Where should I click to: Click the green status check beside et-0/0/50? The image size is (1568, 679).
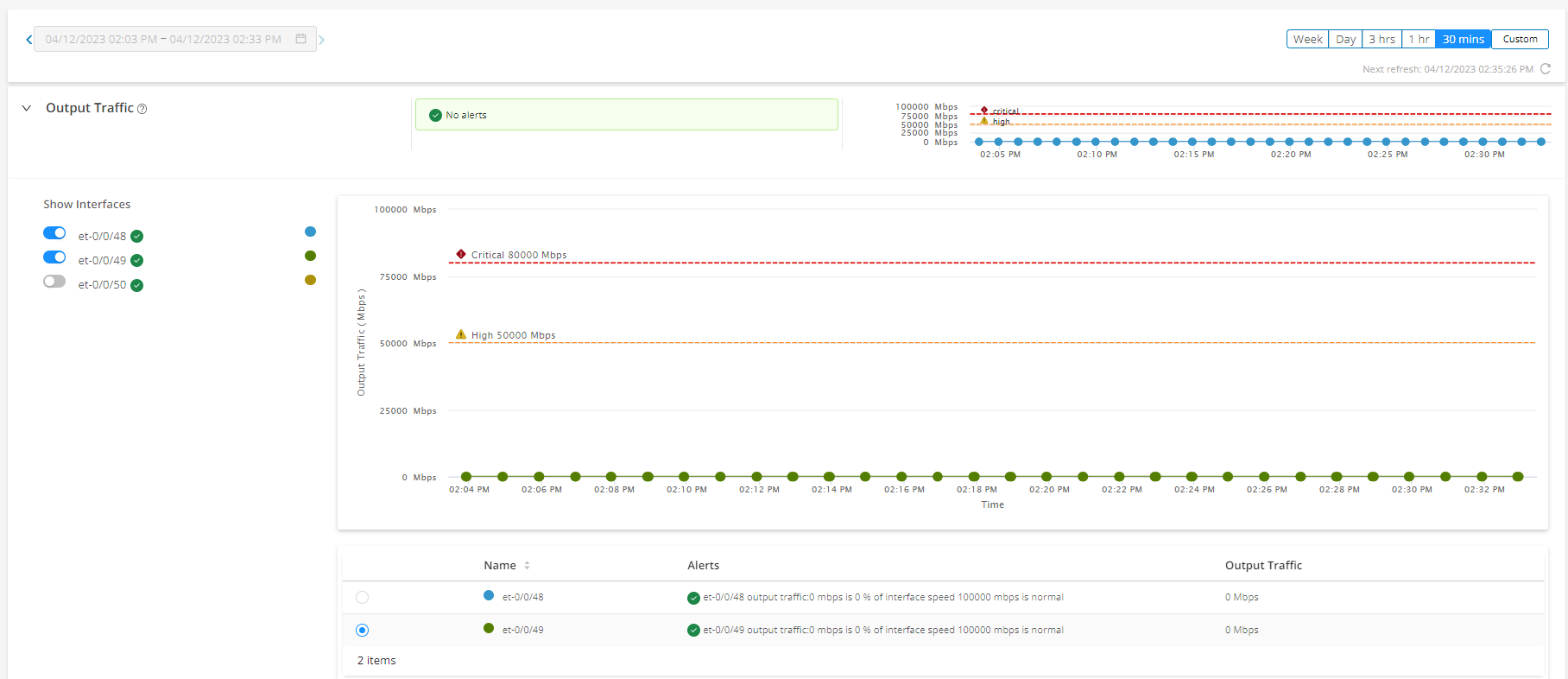click(137, 285)
